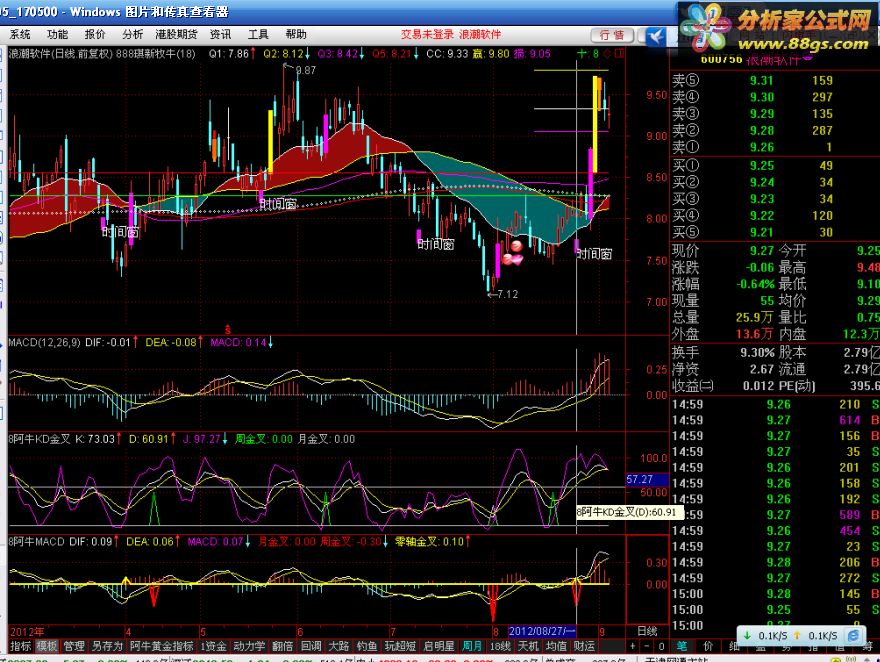Viewport: 880px width, 662px height.
Task: Click the green plus icon above chart
Action: (581, 53)
